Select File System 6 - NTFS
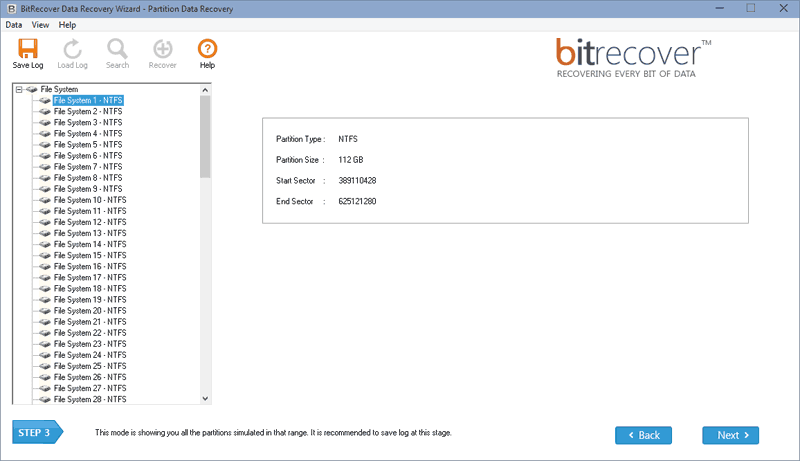This screenshot has height=461, width=800. tap(88, 156)
